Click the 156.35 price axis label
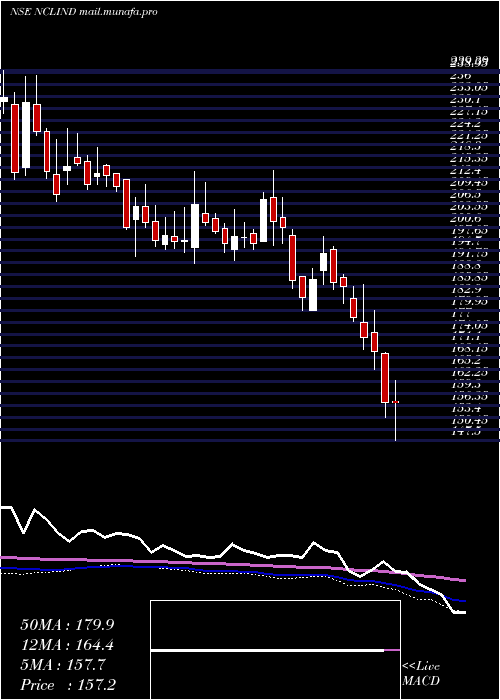The width and height of the screenshot is (500, 700). coord(468,396)
